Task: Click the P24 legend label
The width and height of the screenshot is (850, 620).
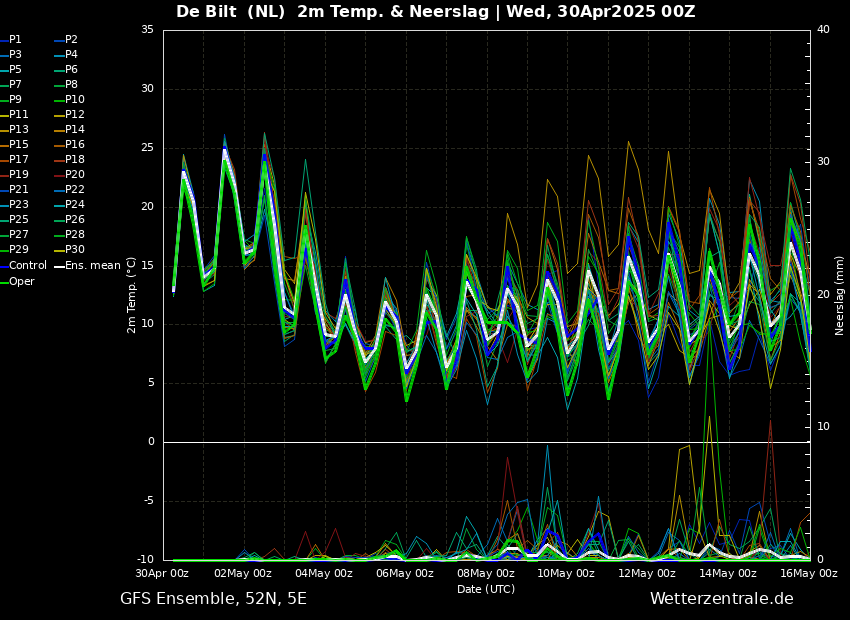Action: tap(75, 205)
